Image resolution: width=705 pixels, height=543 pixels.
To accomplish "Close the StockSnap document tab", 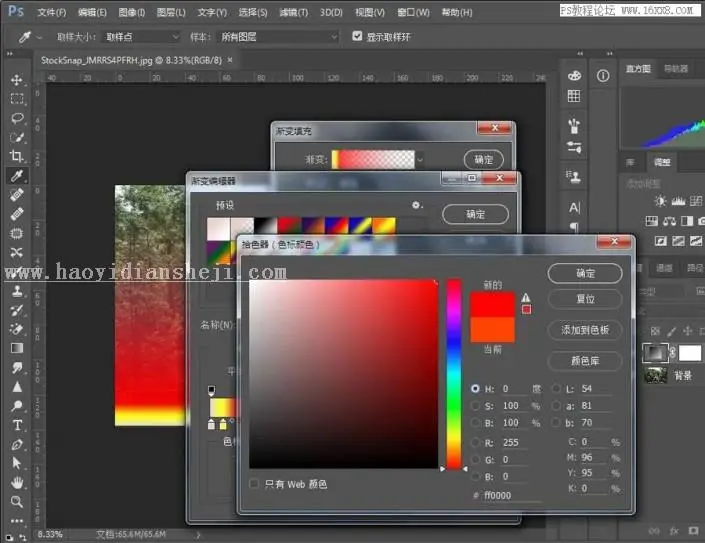I will [x=230, y=60].
